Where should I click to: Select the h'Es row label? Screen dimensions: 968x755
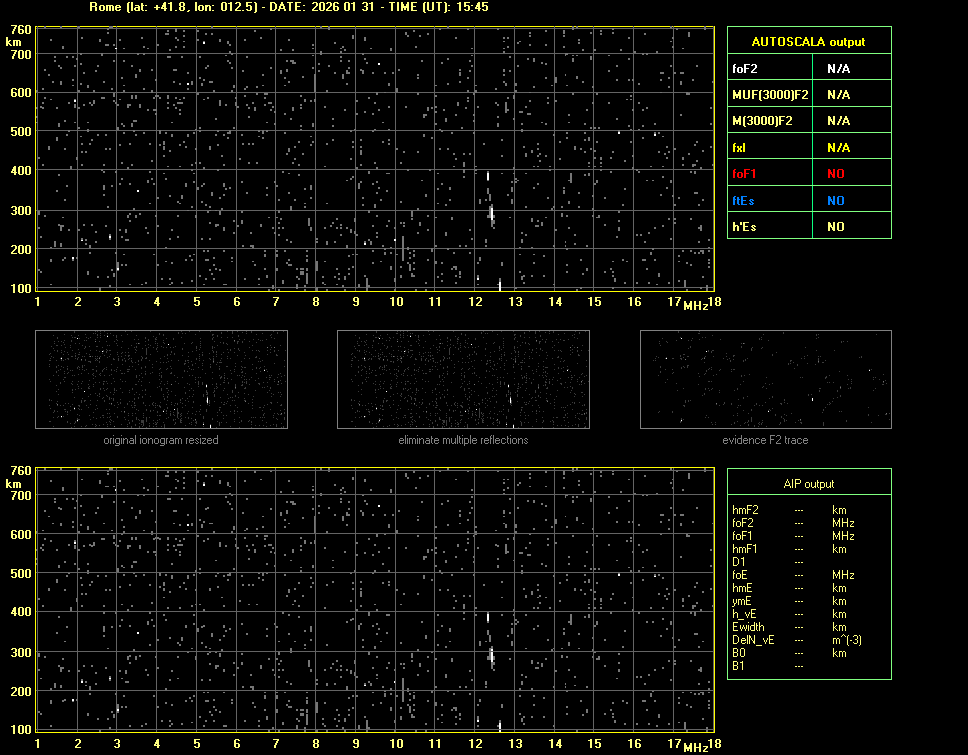744,227
